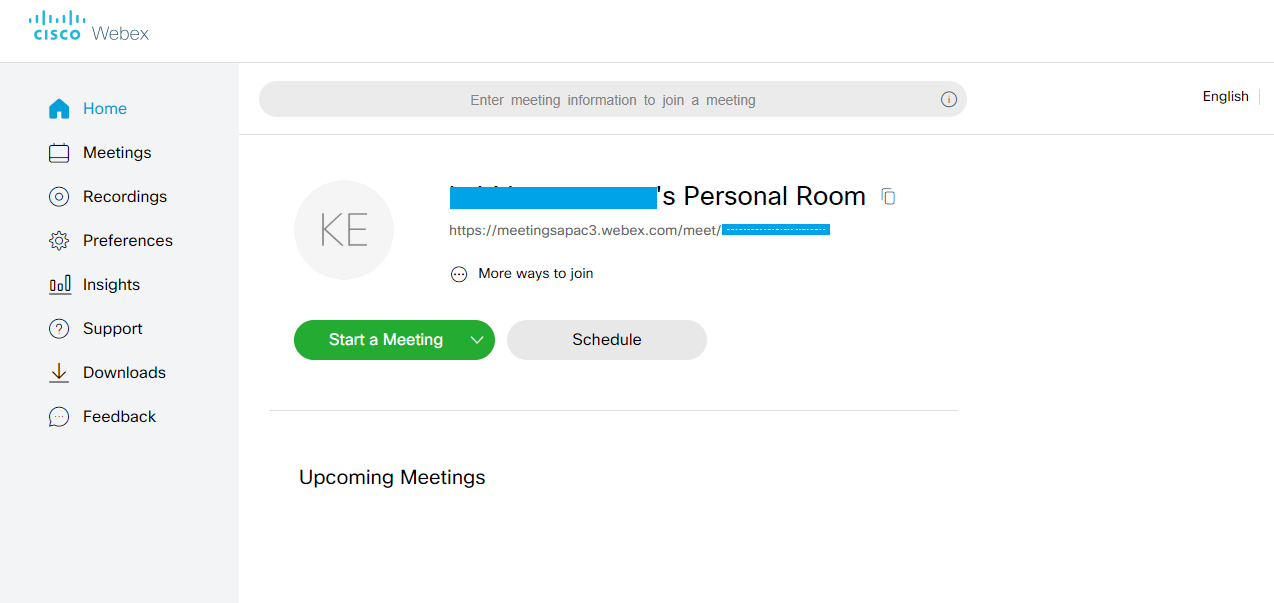
Task: Click the KE profile avatar
Action: pos(344,230)
